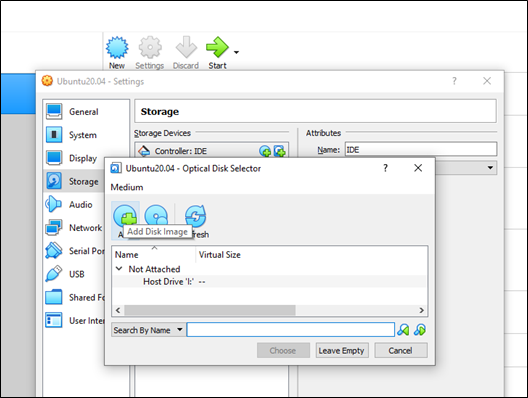This screenshot has width=528, height=398.
Task: Click the New virtual machine icon
Action: click(117, 47)
